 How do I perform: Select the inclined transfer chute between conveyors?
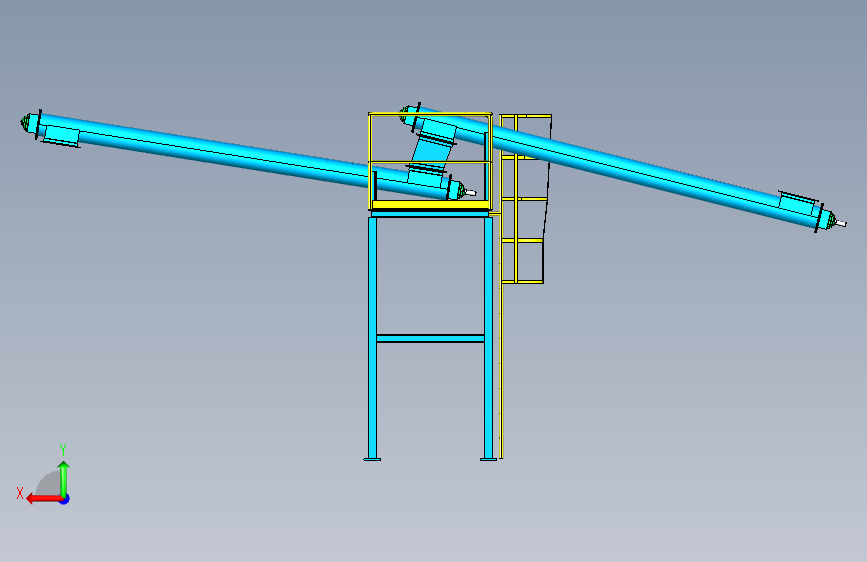(431, 150)
